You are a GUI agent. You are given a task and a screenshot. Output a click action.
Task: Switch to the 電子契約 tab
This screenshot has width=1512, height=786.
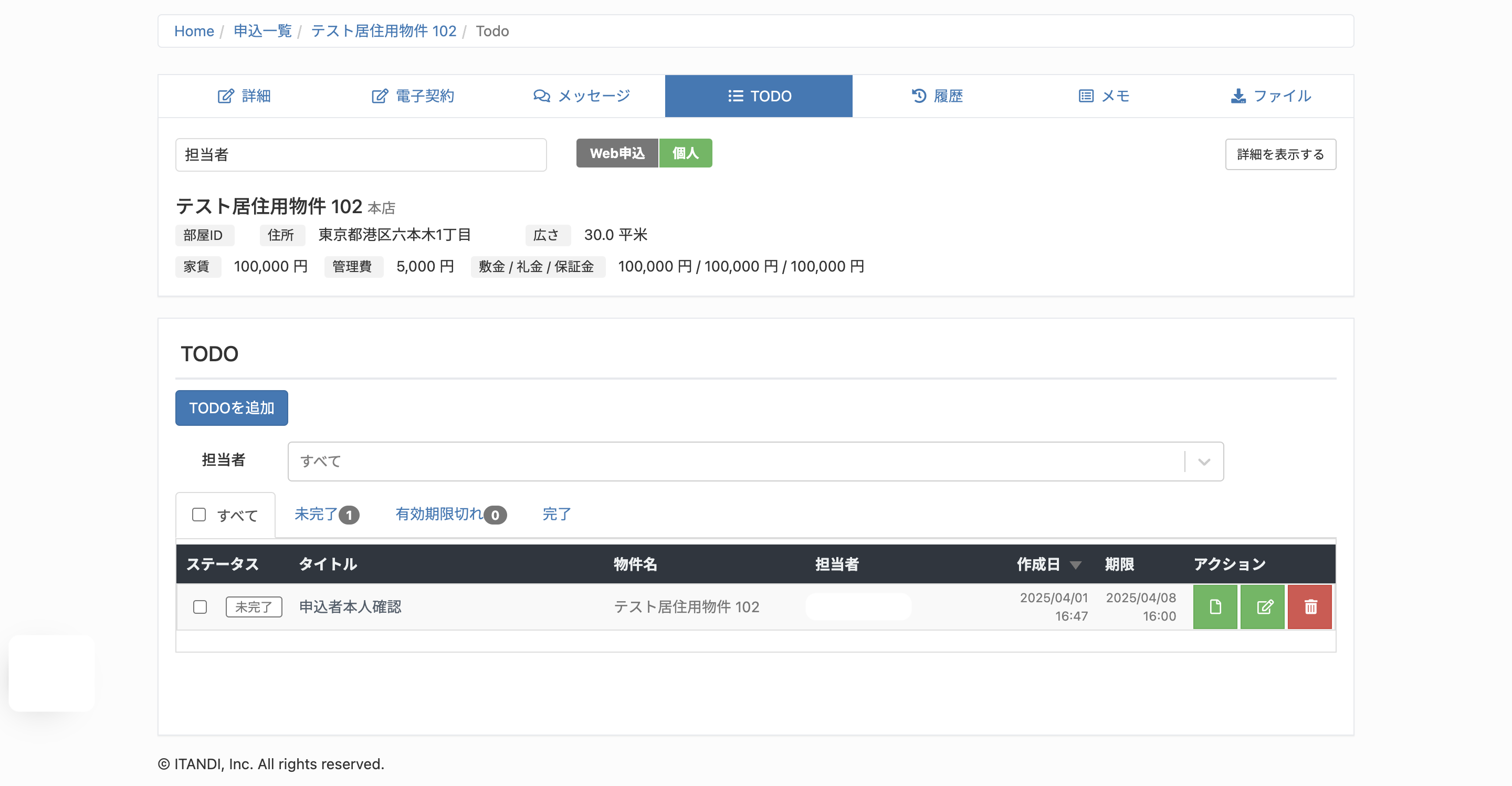pyautogui.click(x=413, y=96)
